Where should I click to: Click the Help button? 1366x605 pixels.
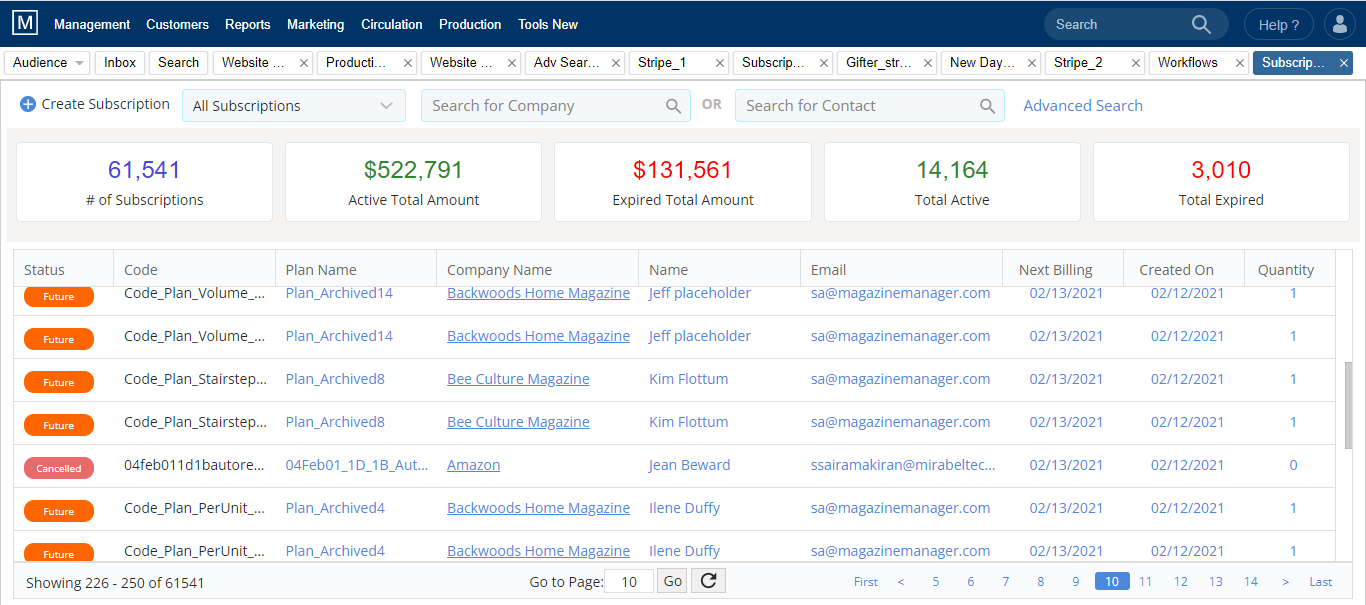(x=1279, y=24)
